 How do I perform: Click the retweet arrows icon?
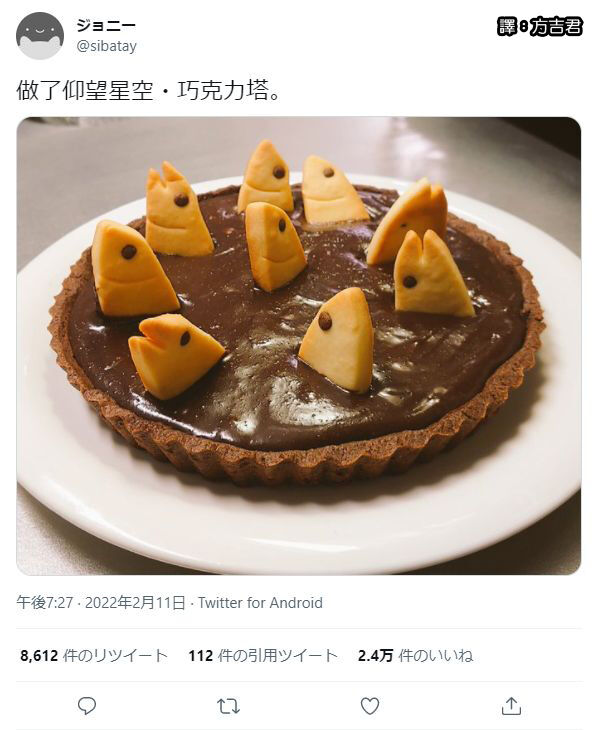click(228, 706)
